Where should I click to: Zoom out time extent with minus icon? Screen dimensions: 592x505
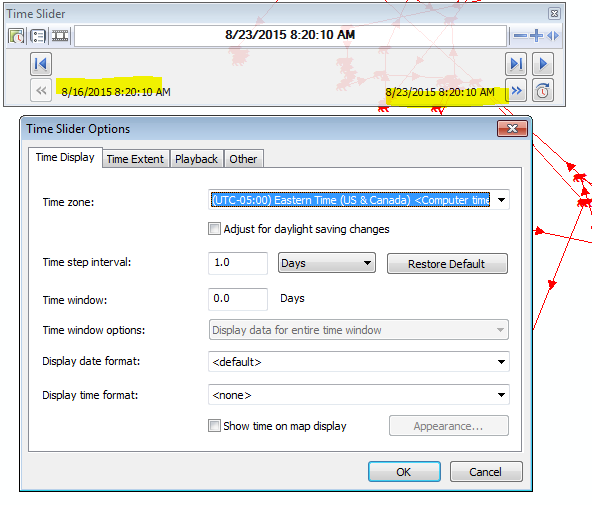tap(520, 36)
